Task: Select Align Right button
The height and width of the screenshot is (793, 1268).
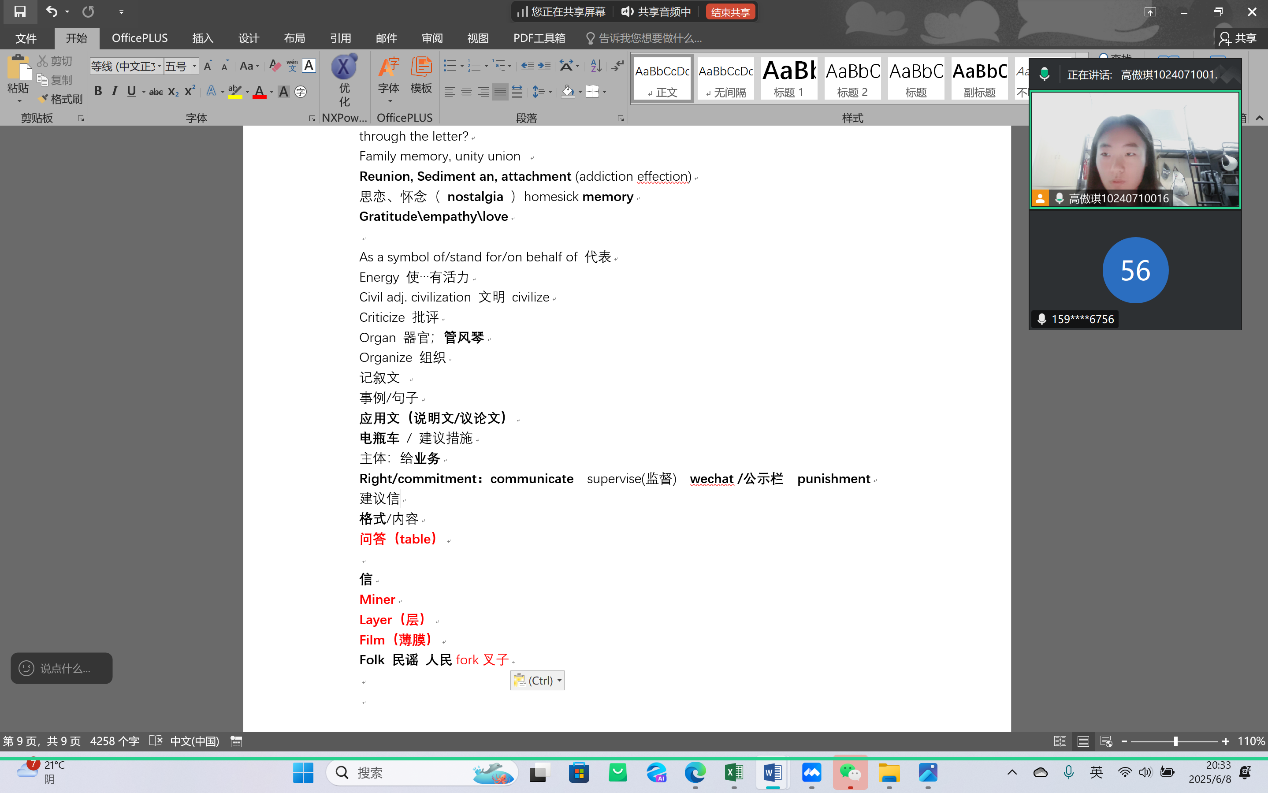Action: (x=484, y=92)
